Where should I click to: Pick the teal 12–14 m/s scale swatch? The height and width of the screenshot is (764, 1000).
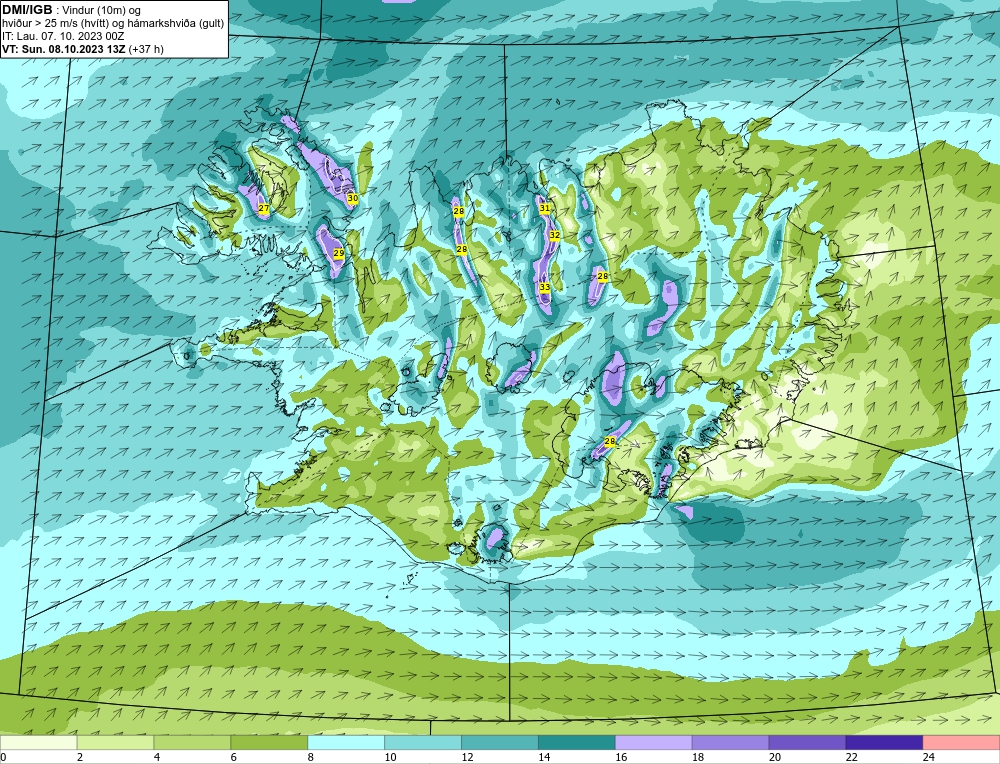500,743
